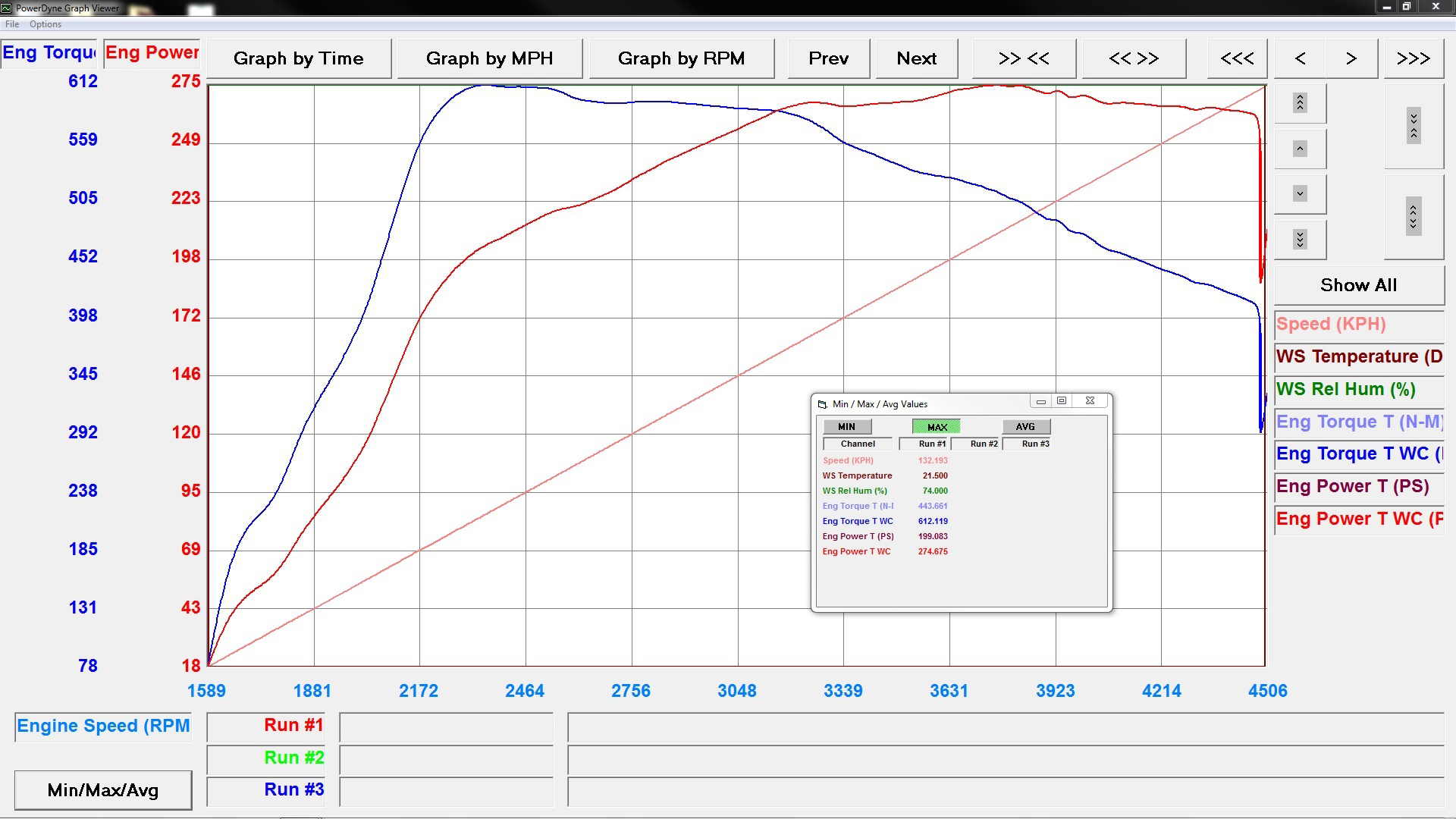Screen dimensions: 1456x819
Task: Click the vertical expand chevrons button
Action: click(x=1414, y=217)
